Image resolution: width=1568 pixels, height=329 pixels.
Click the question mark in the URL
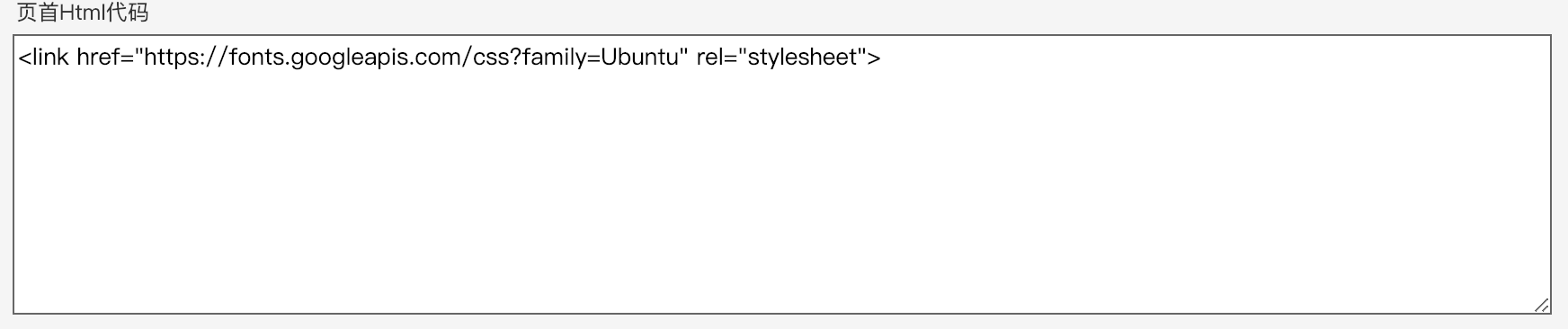click(x=515, y=58)
